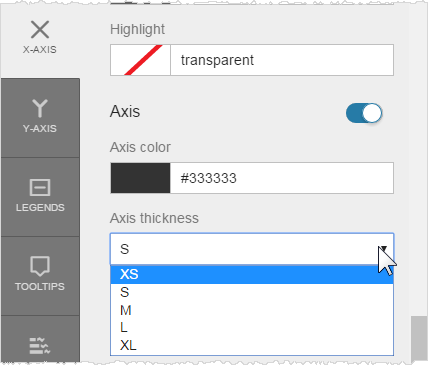This screenshot has height=366, width=429.
Task: Pick L from the Axis thickness options
Action: (x=252, y=328)
